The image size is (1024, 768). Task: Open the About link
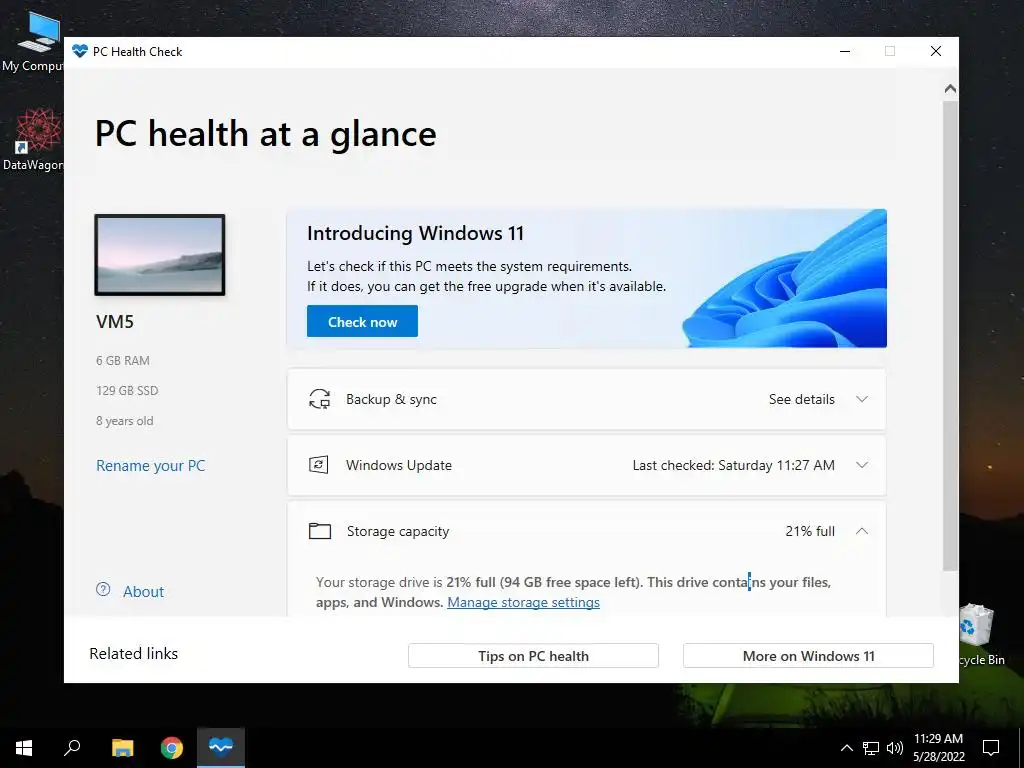tap(144, 592)
